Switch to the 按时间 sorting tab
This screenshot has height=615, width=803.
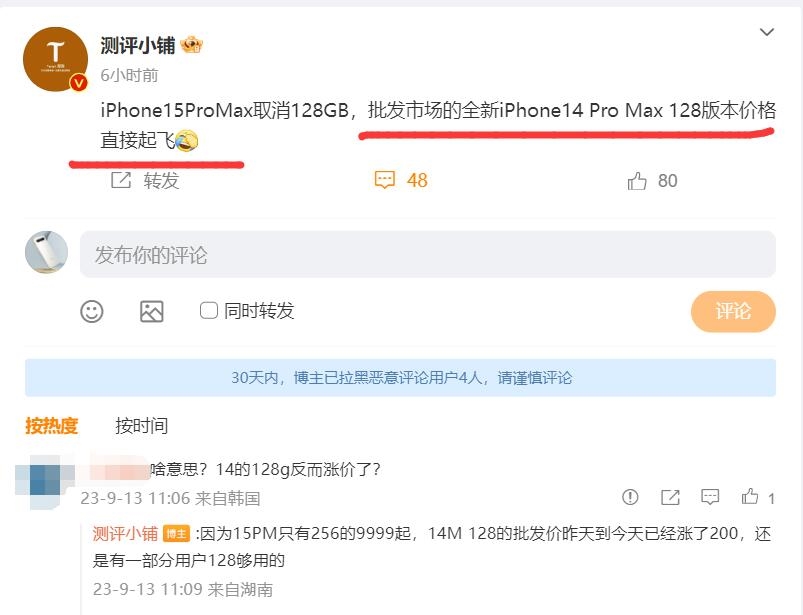[x=141, y=426]
